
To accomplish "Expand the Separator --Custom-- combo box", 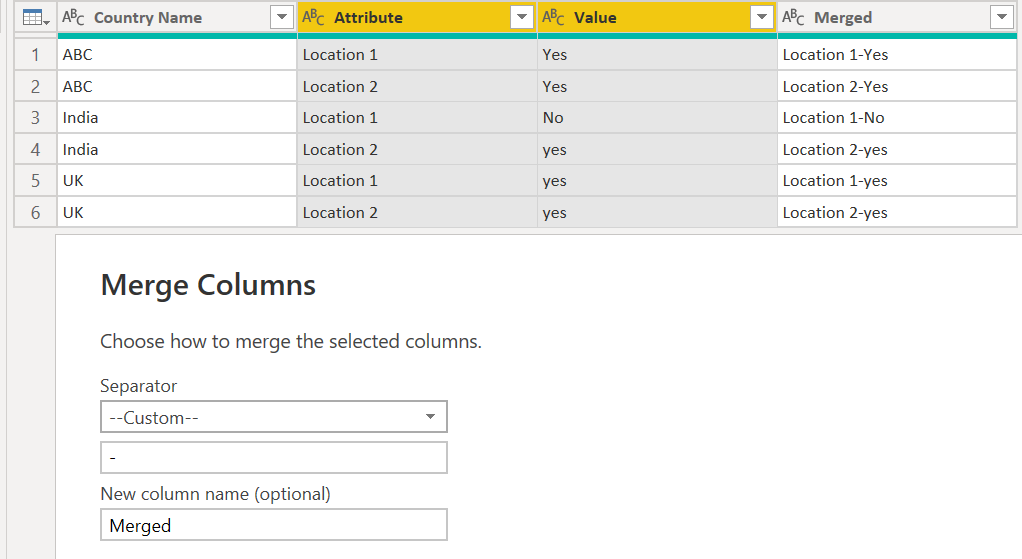I will pos(274,417).
